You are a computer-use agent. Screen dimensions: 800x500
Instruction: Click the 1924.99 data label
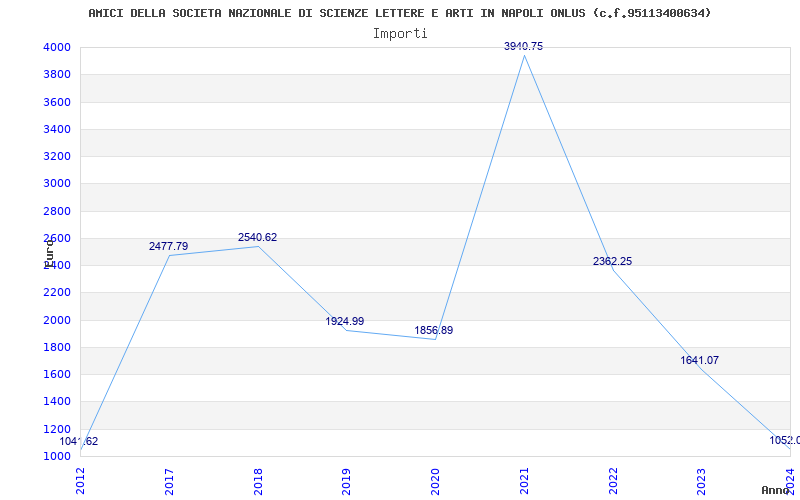pyautogui.click(x=345, y=321)
